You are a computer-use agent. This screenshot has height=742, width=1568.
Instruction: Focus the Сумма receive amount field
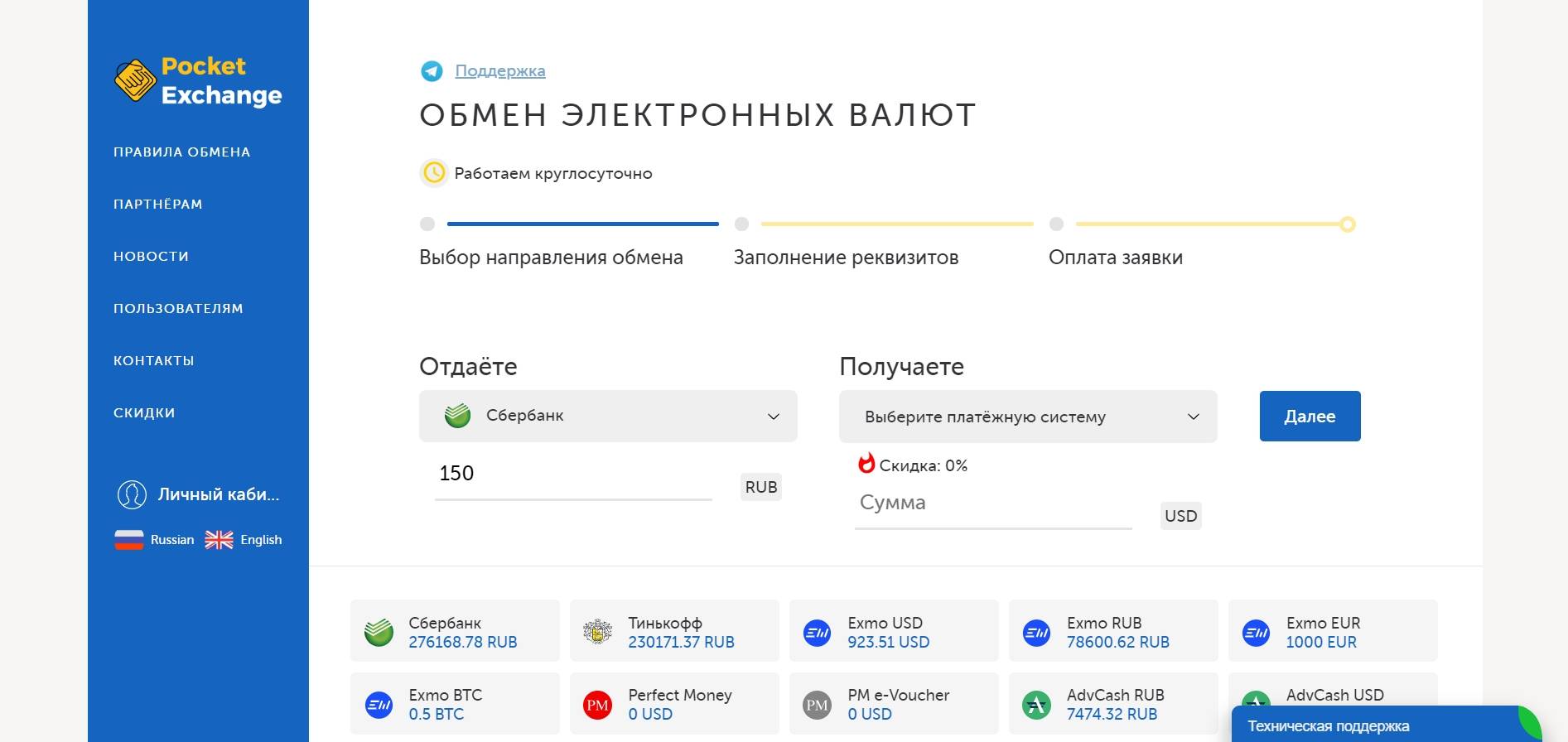tap(993, 503)
